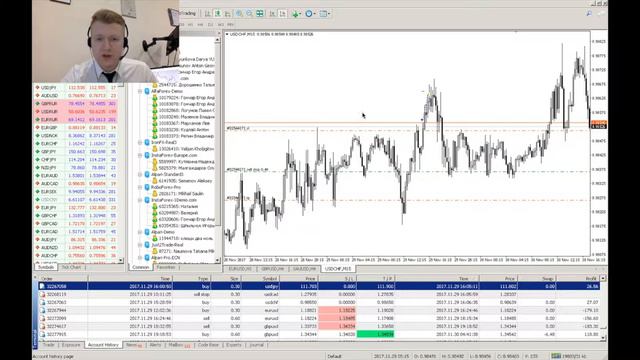Screen dimensions: 640x360
Task: Select order row 32277915 gbpusd buy
Action: (x=319, y=334)
